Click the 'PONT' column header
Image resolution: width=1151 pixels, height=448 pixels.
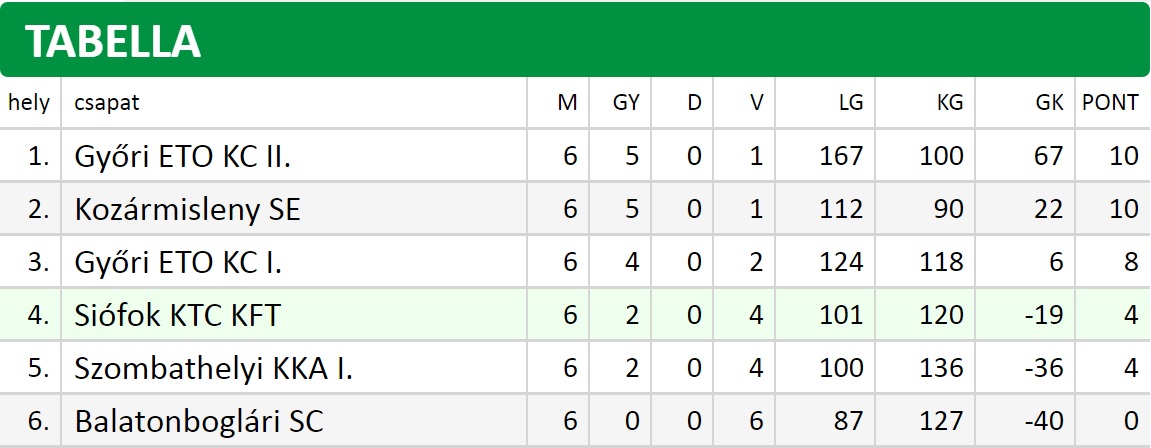[1110, 103]
